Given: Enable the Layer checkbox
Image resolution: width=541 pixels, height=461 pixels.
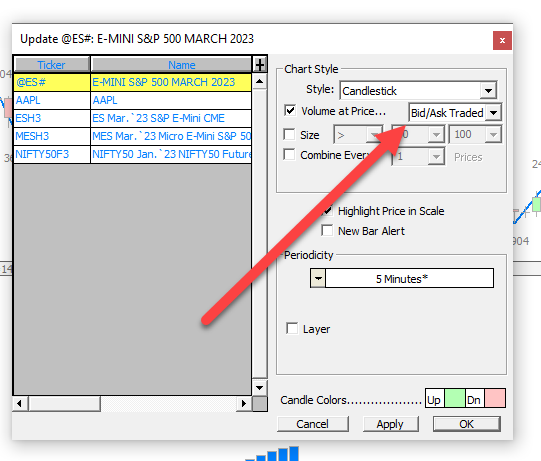Looking at the screenshot, I should click(292, 328).
